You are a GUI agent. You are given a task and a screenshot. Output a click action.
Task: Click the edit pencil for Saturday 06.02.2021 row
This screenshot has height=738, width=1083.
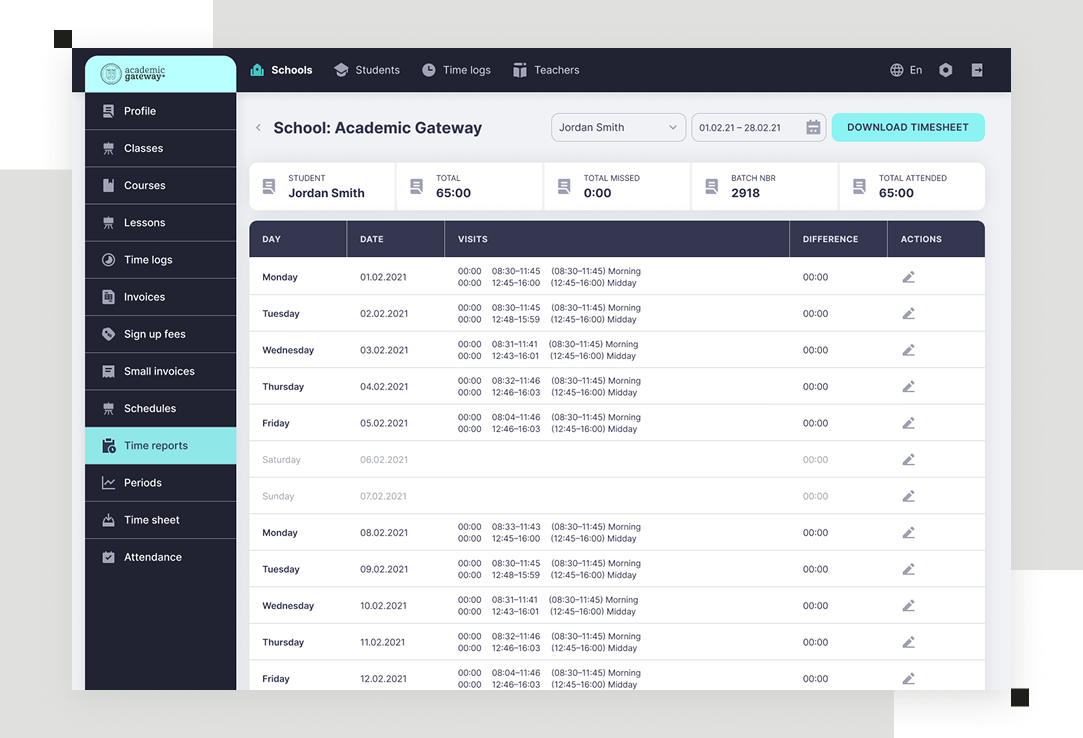(908, 460)
